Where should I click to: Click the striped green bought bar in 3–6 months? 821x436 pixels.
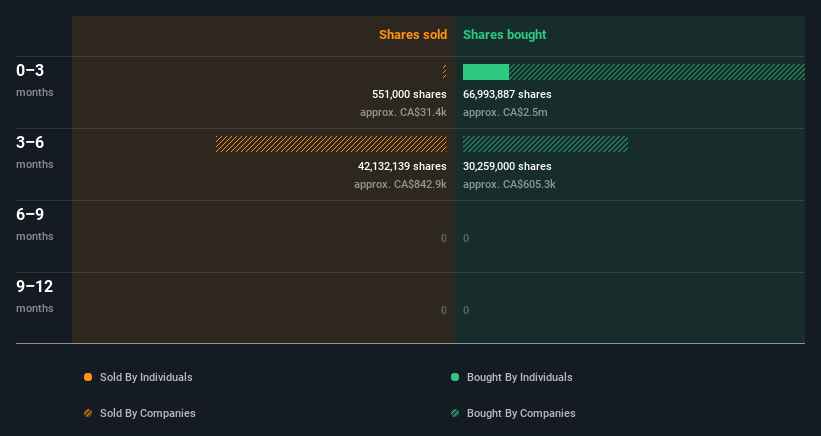tap(546, 144)
